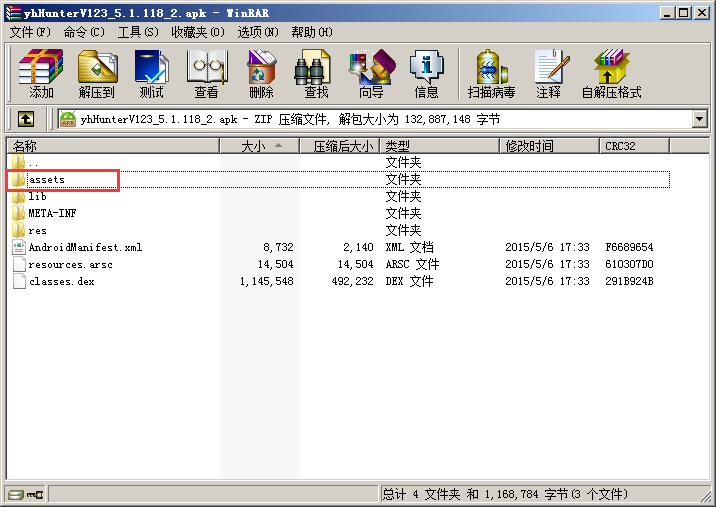Screen dimensions: 716x507
Task: Open the 工具(S) menu
Action: (138, 32)
